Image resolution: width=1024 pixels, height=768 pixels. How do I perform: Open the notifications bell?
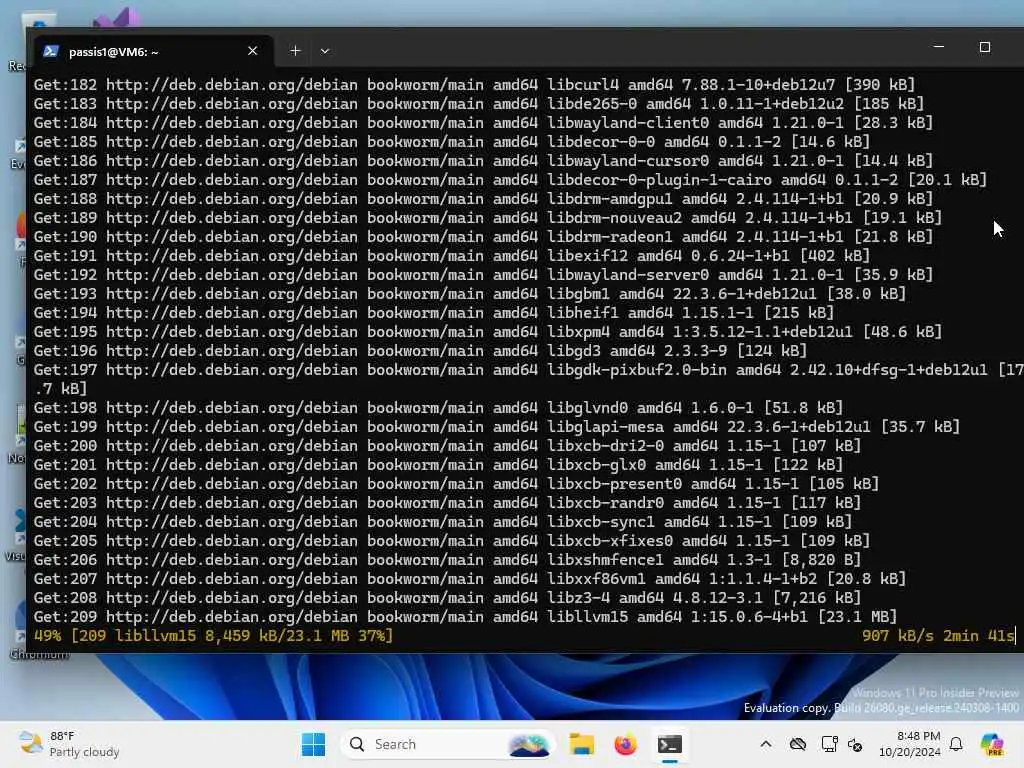956,744
